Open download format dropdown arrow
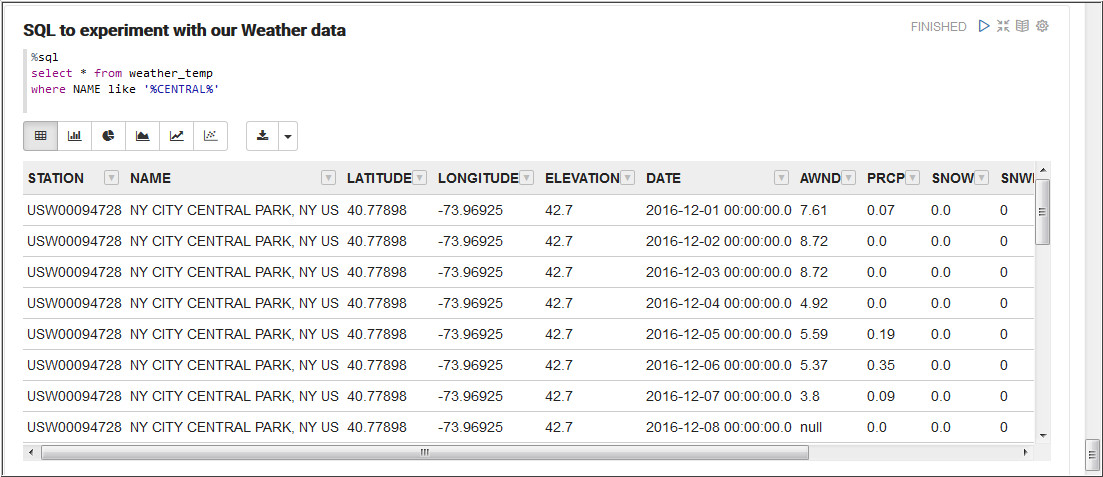1103x477 pixels. tap(288, 136)
